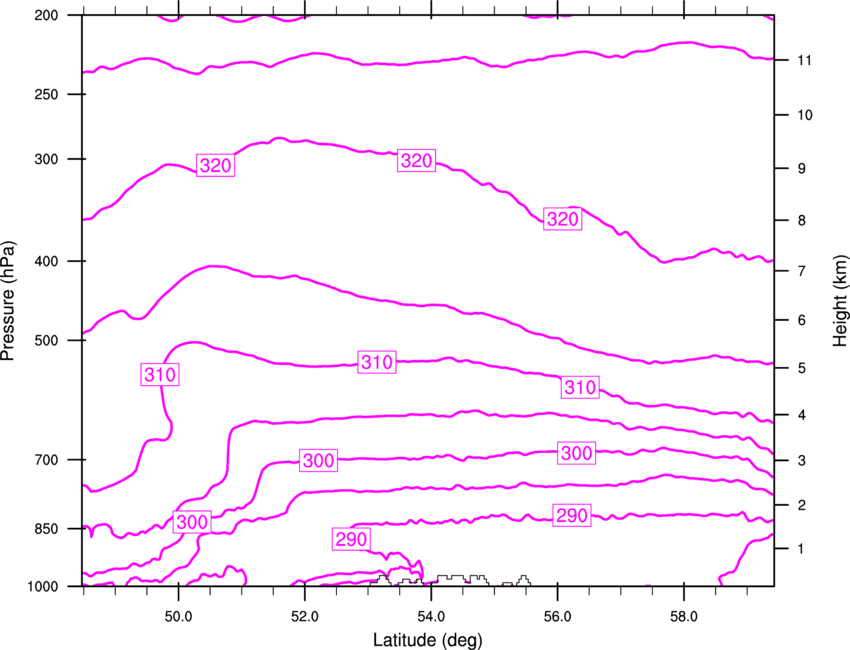The width and height of the screenshot is (850, 650).
Task: Click the 310 contour label near latitude 56.0
Action: tap(580, 387)
